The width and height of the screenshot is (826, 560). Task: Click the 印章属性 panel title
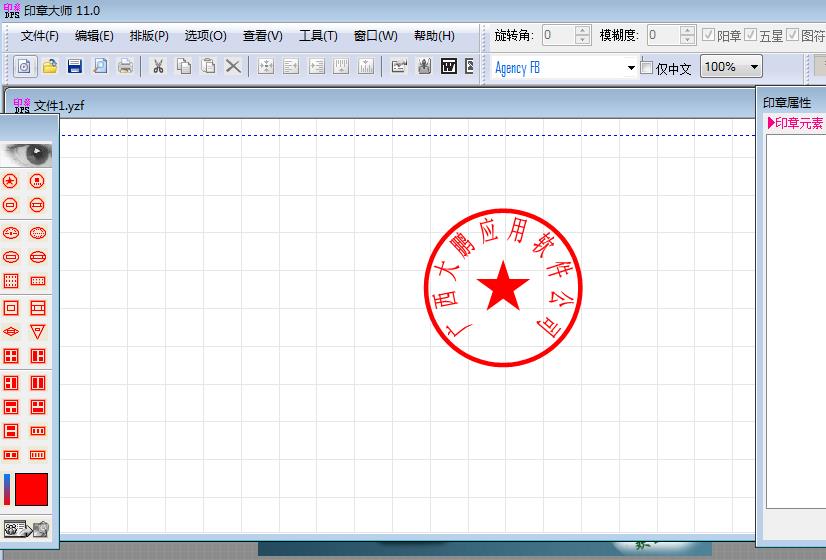[786, 103]
